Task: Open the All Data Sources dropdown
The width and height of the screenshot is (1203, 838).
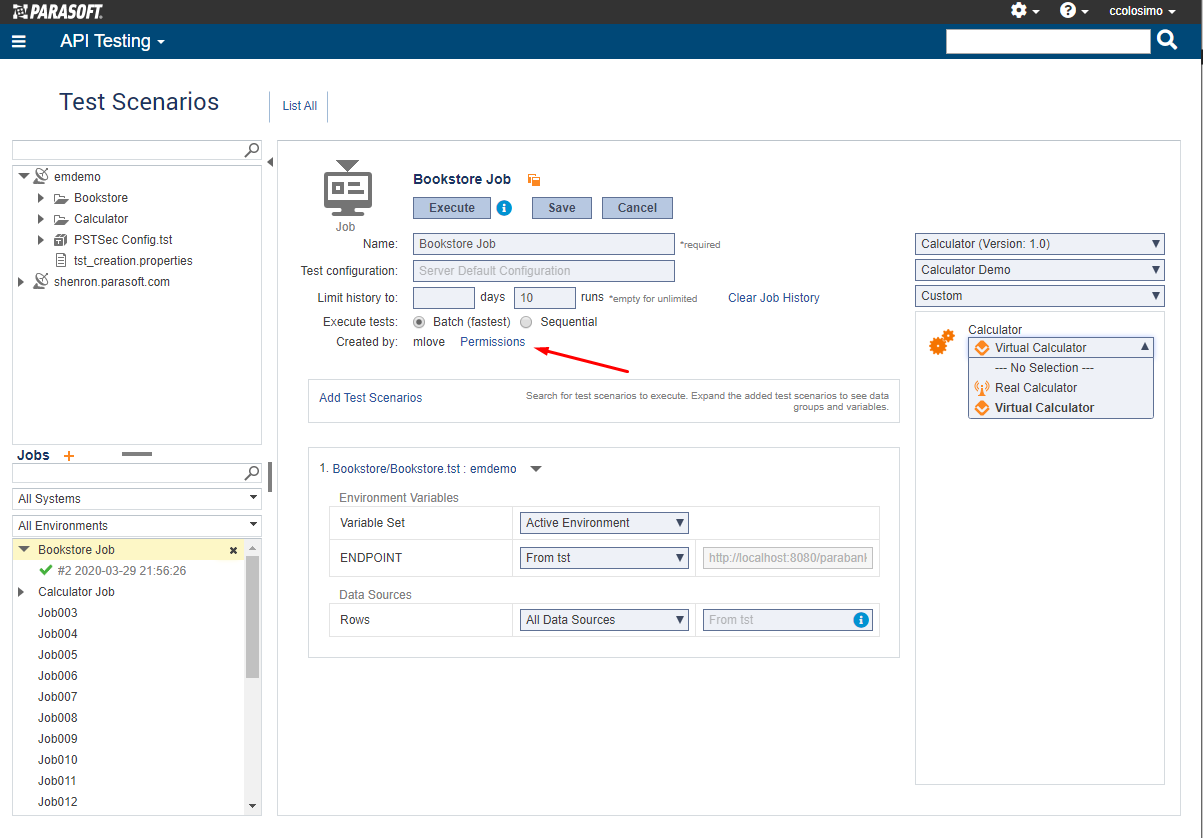Action: tap(605, 620)
